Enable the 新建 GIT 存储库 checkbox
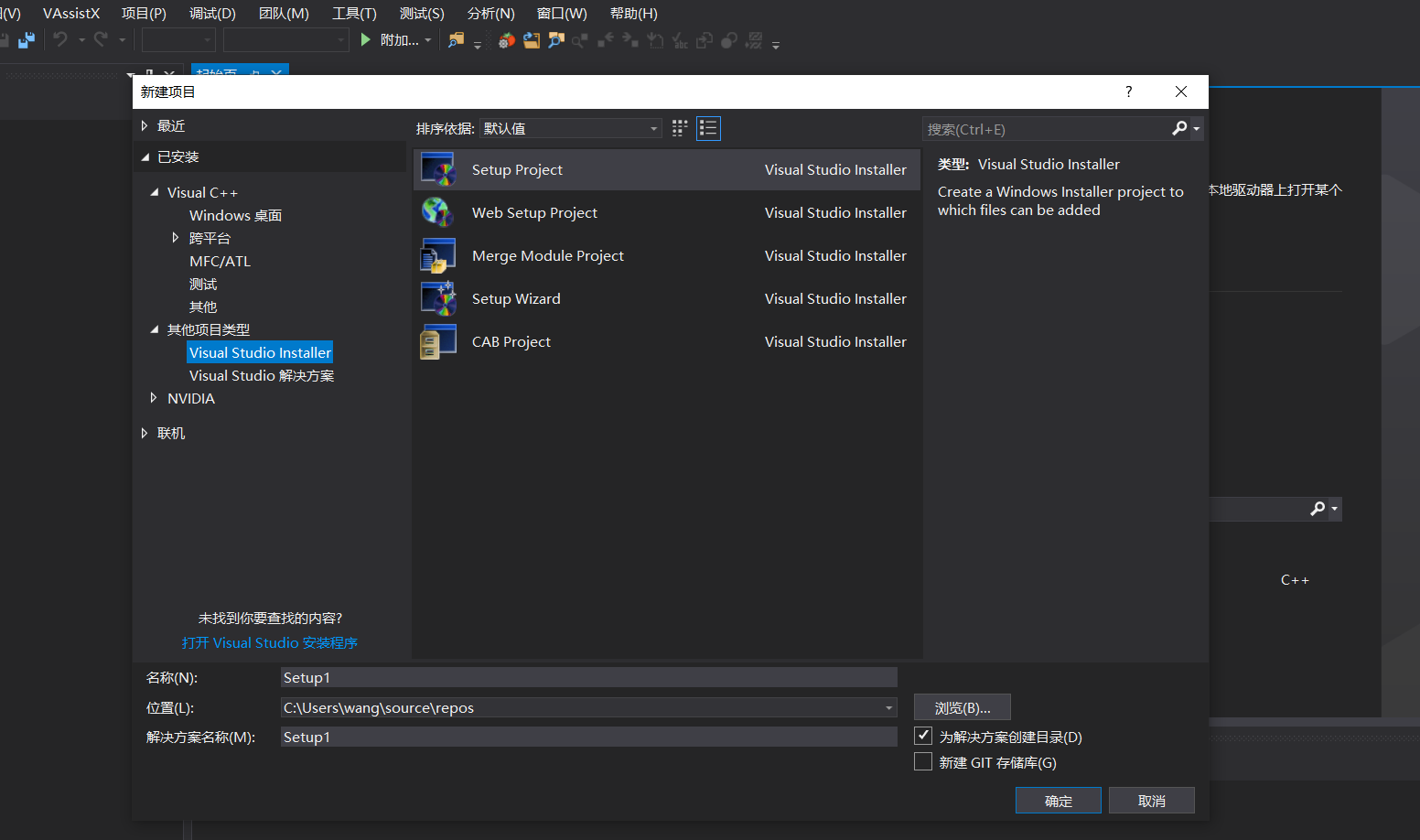This screenshot has height=840, width=1420. pyautogui.click(x=923, y=762)
